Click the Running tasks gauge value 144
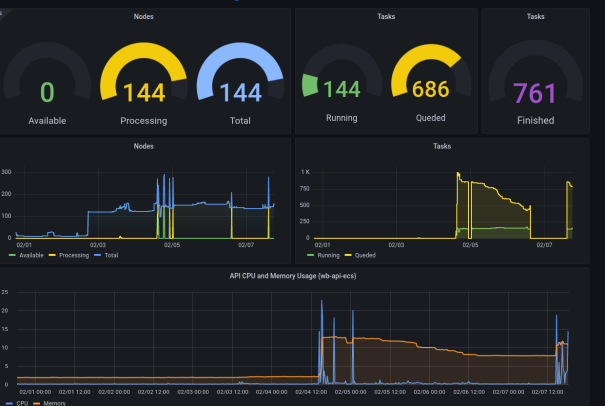This screenshot has height=406, width=605. point(341,89)
